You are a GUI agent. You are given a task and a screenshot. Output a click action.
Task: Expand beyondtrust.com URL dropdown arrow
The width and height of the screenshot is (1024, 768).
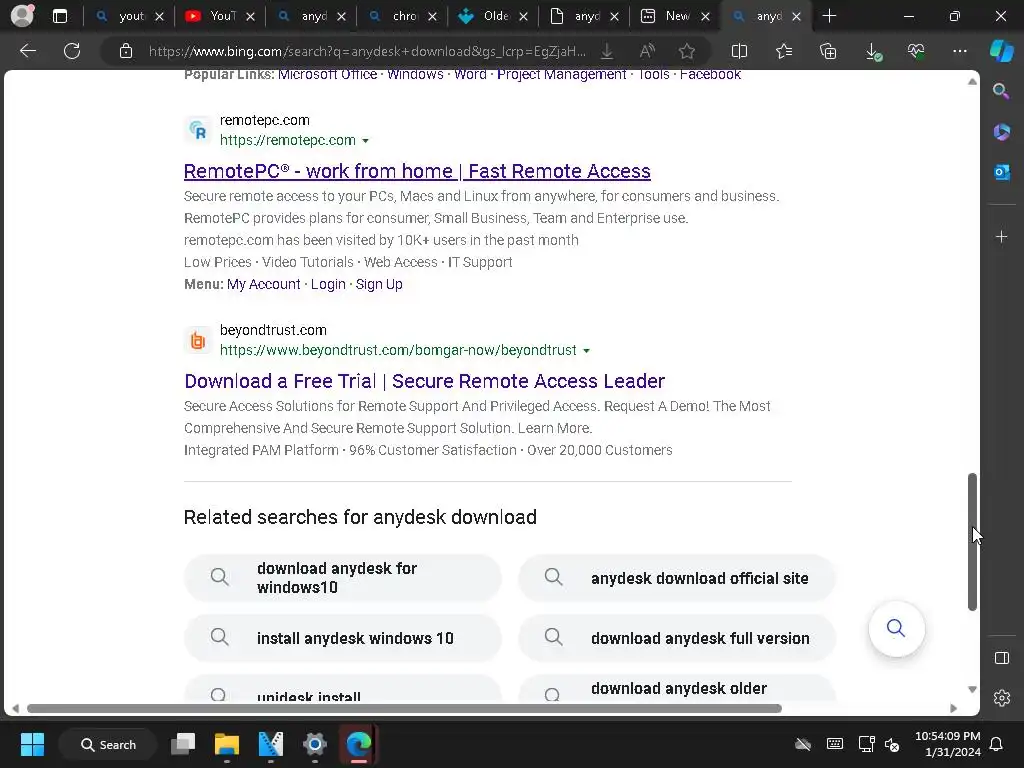coord(586,351)
